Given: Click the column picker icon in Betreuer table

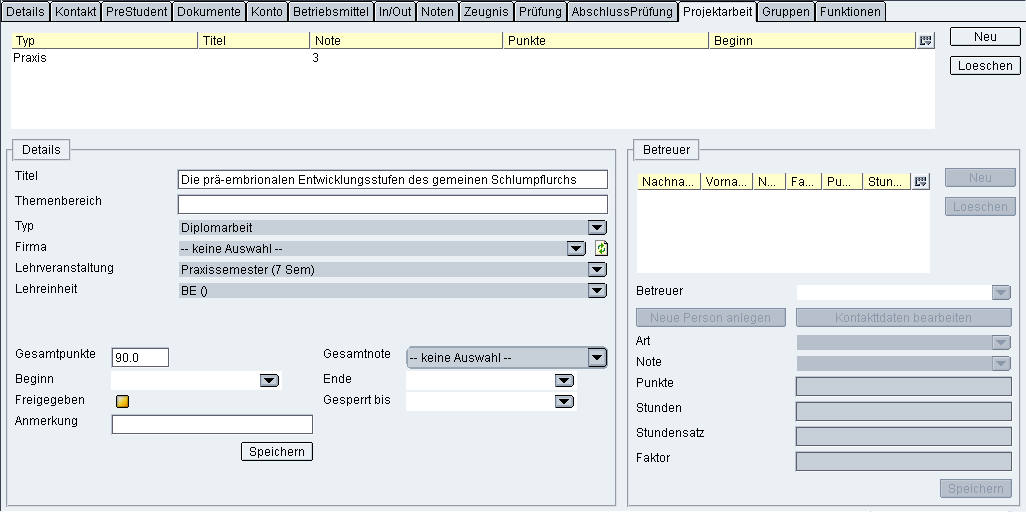Looking at the screenshot, I should pos(921,181).
